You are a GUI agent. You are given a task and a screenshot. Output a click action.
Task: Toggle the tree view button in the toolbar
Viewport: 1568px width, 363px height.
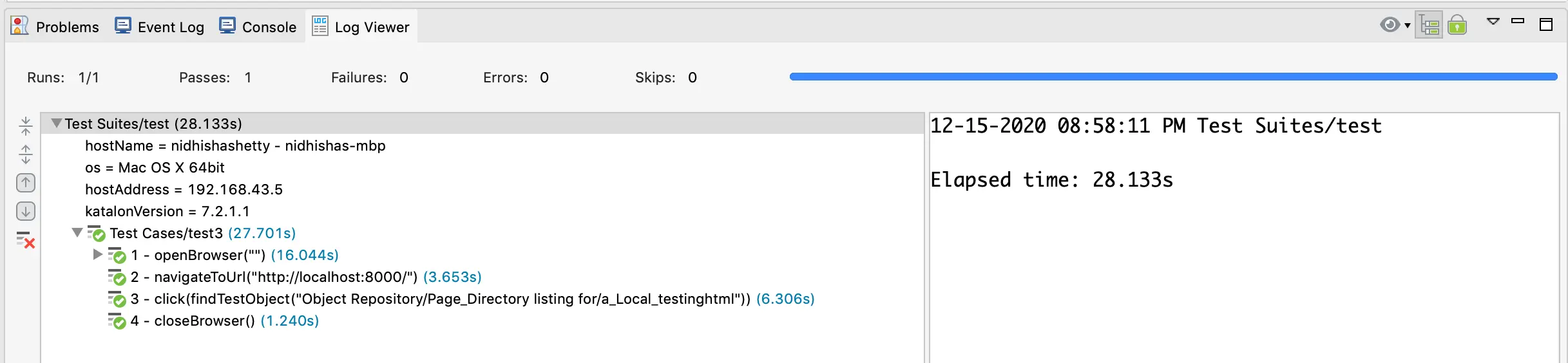(1429, 26)
